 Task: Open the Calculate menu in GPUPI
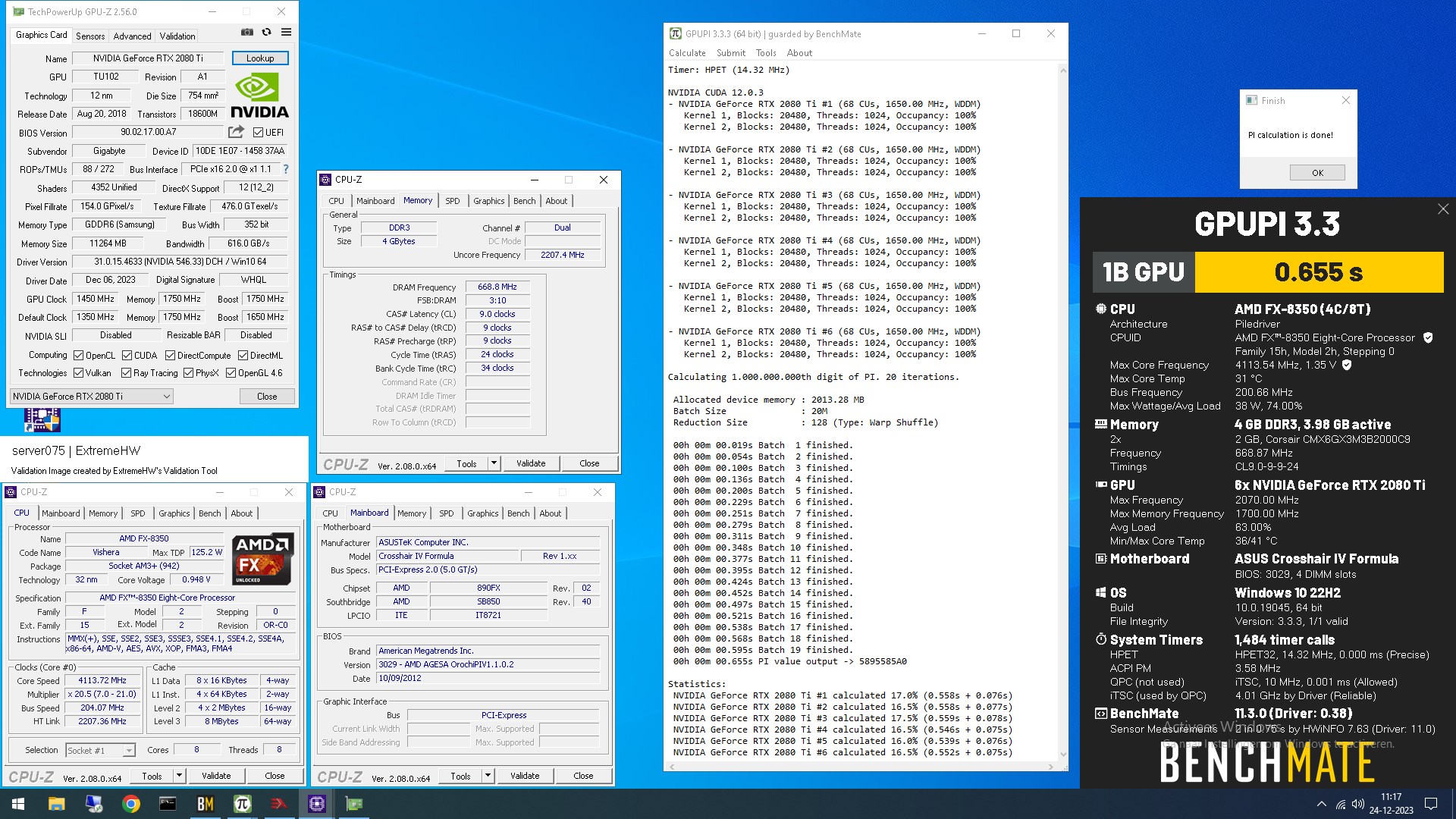point(687,52)
